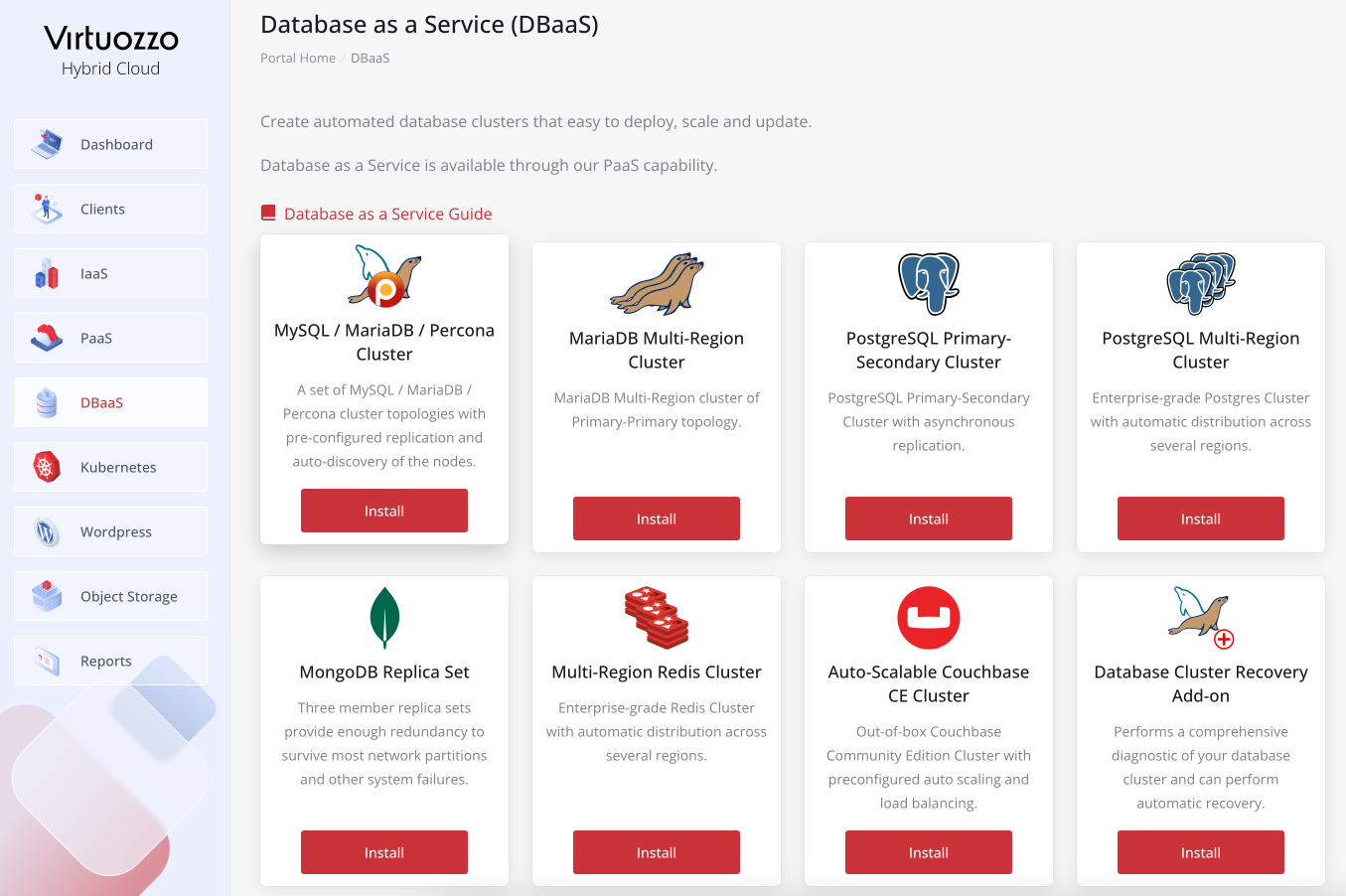
Task: Click 'A set of MySQL / MariaDB / Percona' description
Action: (384, 426)
